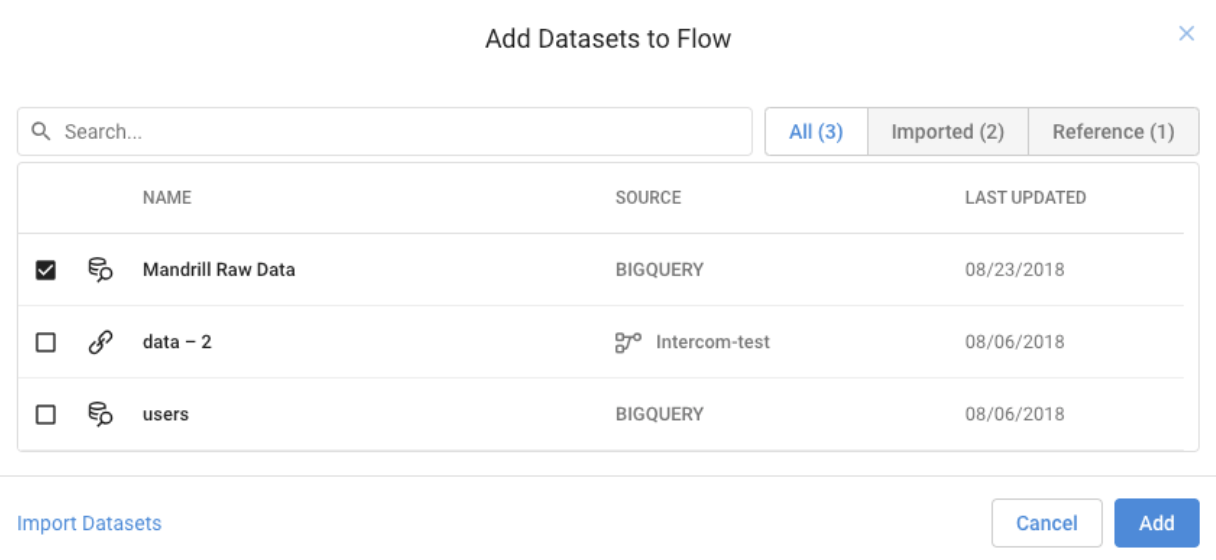
Task: Click the link icon beside data – 2
Action: tap(100, 342)
